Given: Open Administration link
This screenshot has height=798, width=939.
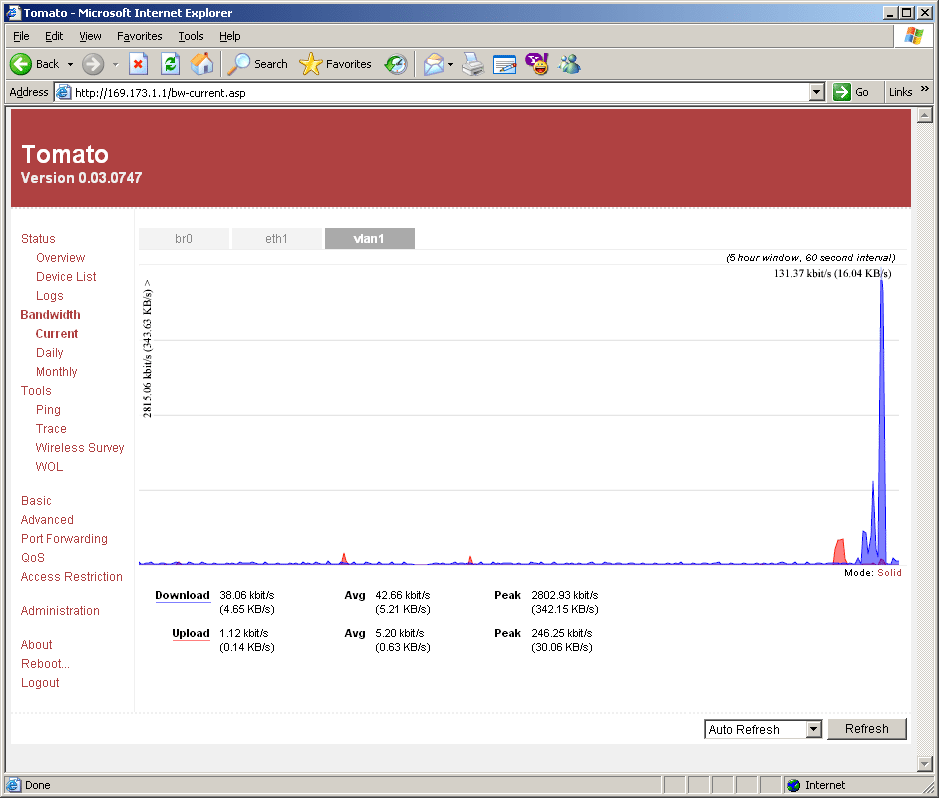Looking at the screenshot, I should tap(60, 611).
